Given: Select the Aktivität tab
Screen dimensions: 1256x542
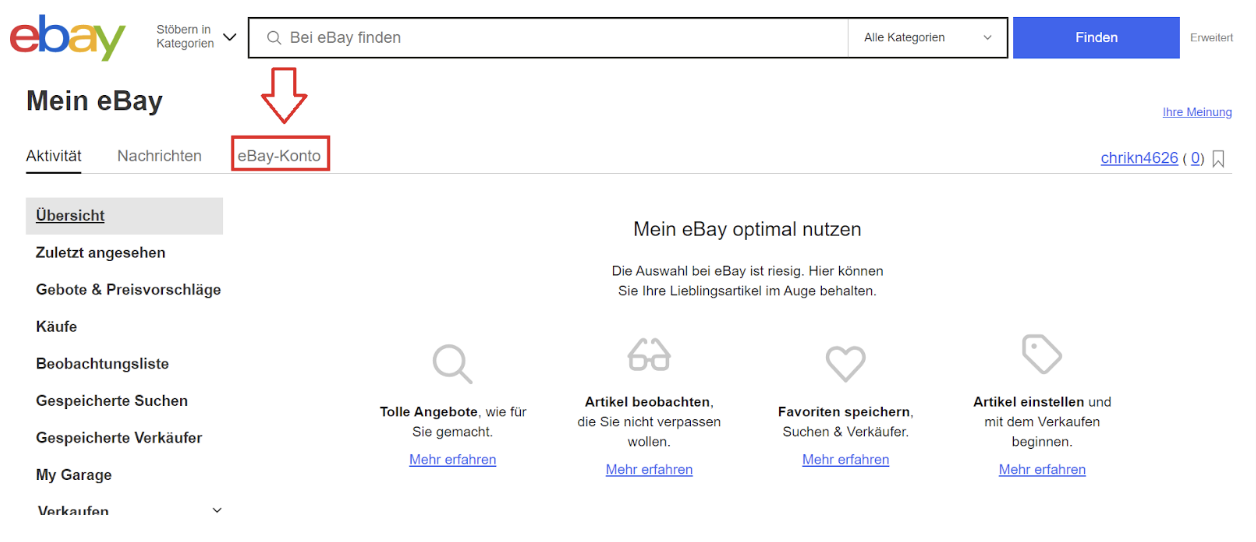Looking at the screenshot, I should [x=54, y=156].
